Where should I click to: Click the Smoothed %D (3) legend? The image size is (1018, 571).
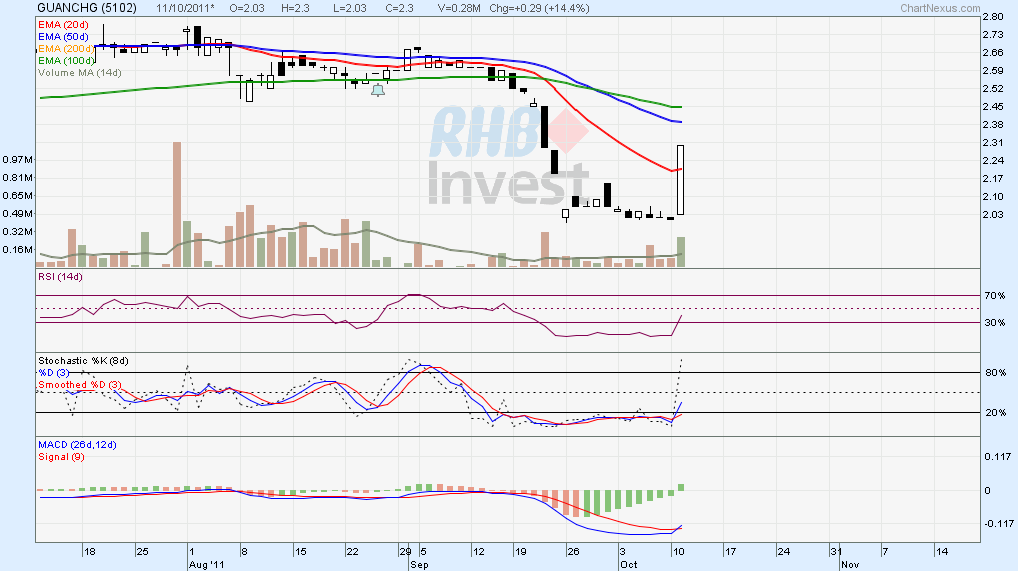coord(78,384)
